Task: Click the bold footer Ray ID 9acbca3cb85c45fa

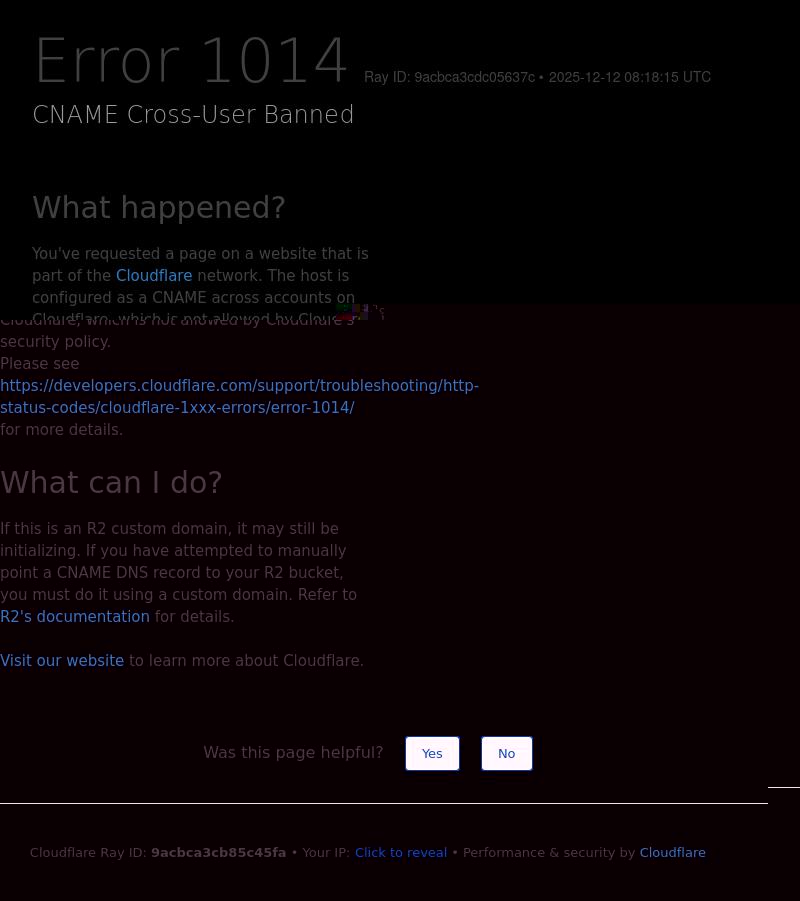Action: click(218, 853)
